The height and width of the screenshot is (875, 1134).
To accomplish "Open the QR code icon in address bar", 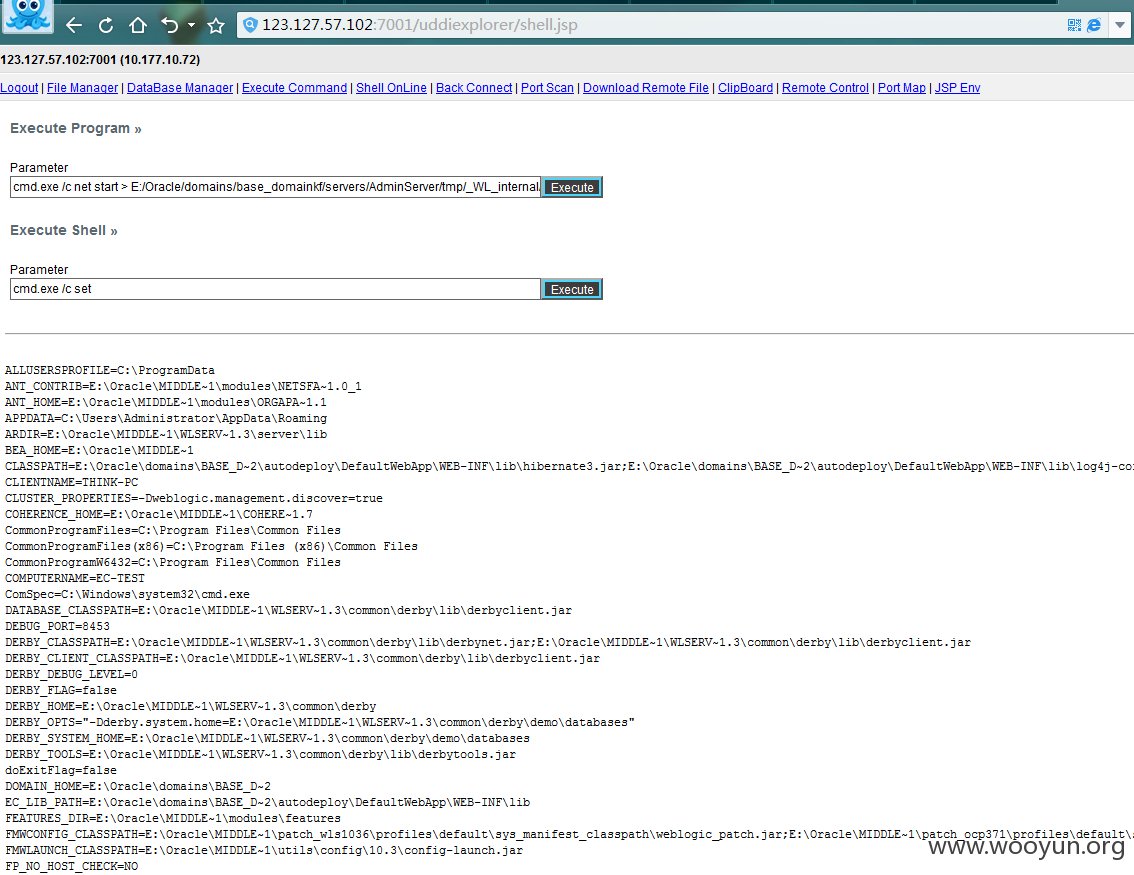I will (1074, 25).
